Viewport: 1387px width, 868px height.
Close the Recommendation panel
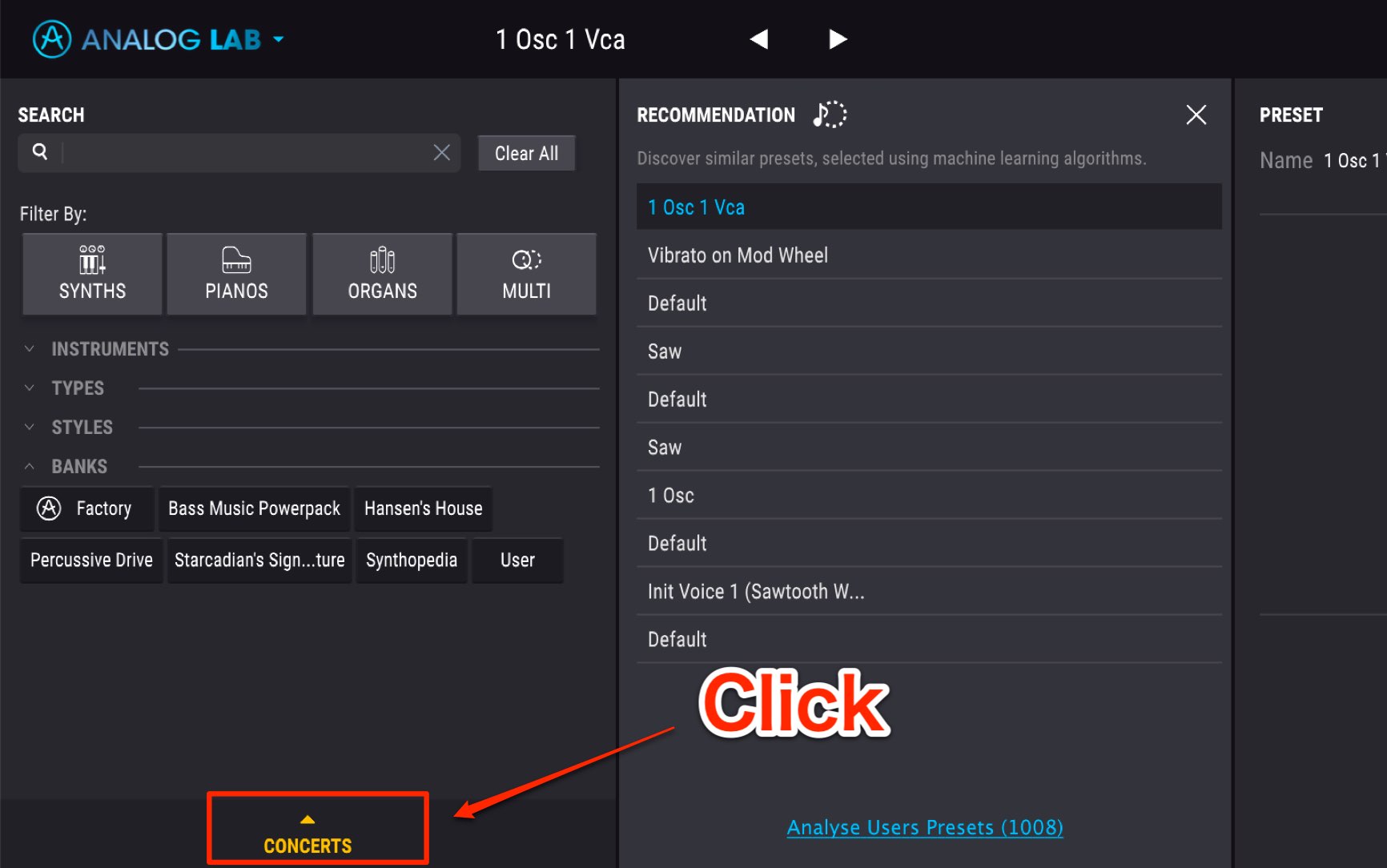click(x=1196, y=115)
